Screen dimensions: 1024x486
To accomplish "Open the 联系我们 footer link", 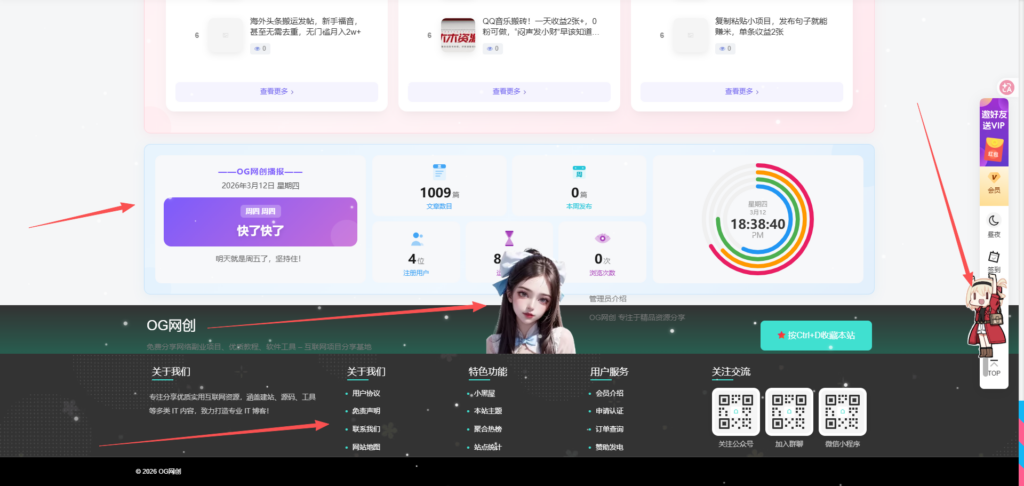I will (366, 429).
